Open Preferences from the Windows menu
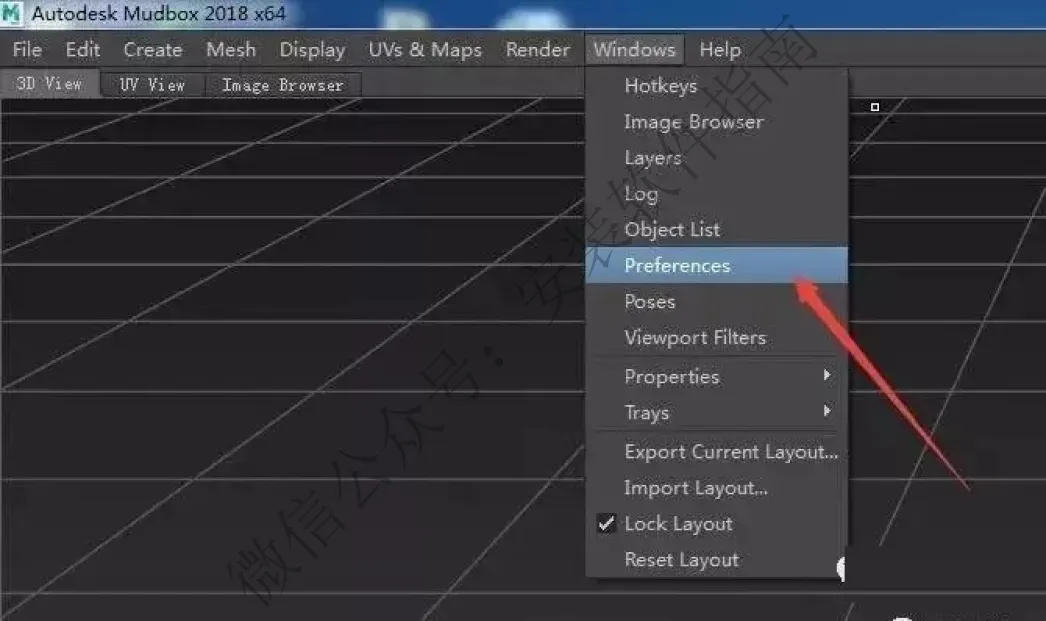 (x=716, y=265)
